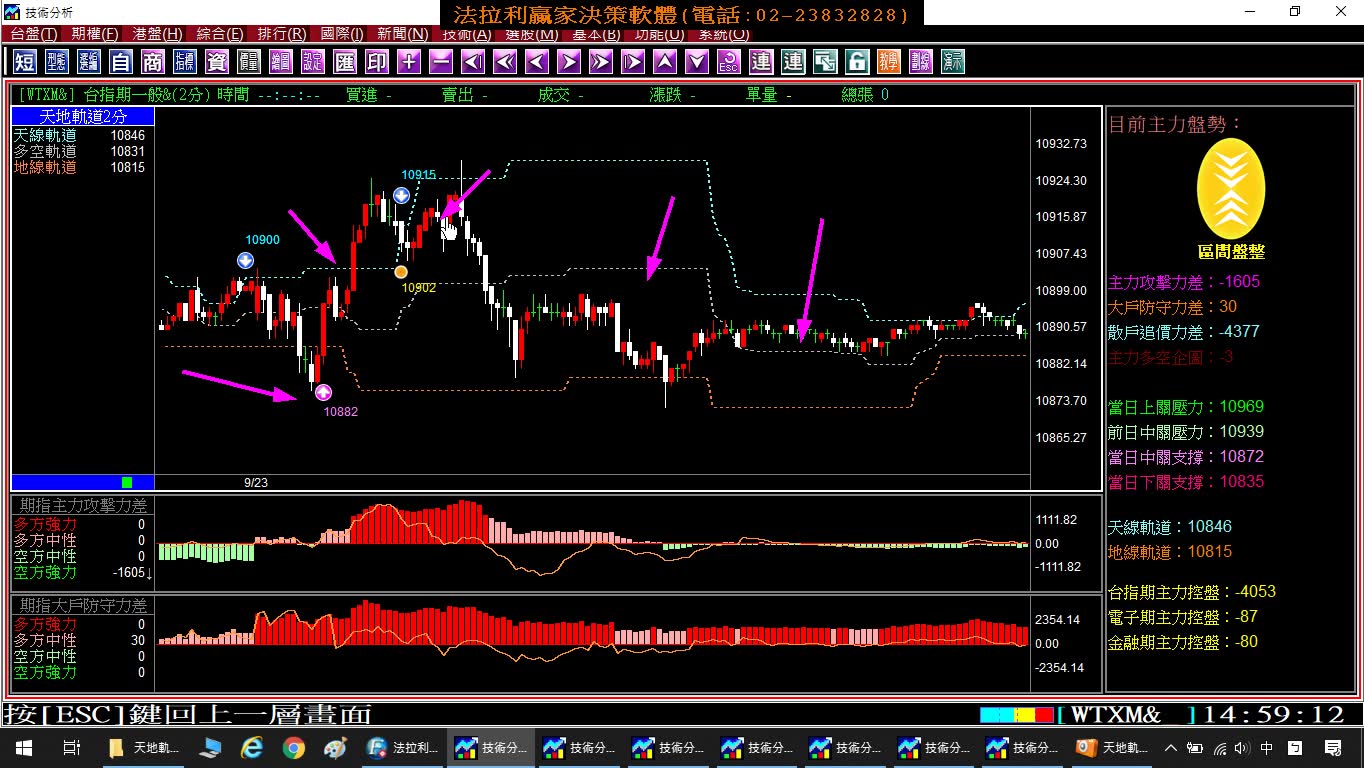Select the 天地軌道2分 panel header
Image resolution: width=1364 pixels, height=768 pixels.
click(83, 117)
